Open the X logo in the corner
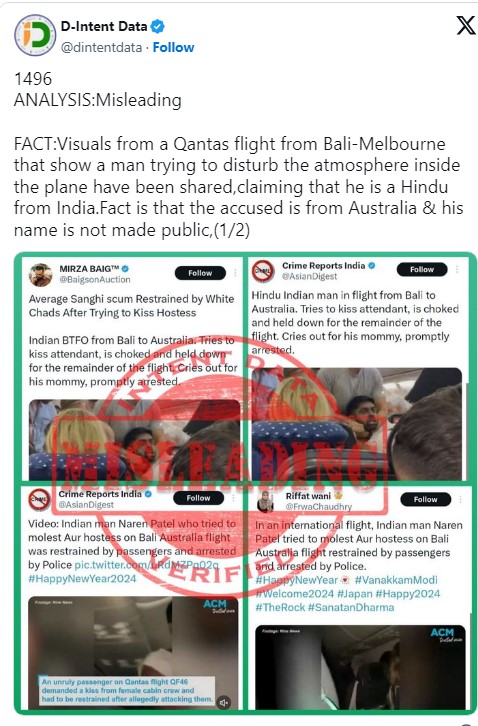This screenshot has width=478, height=726. point(466,25)
